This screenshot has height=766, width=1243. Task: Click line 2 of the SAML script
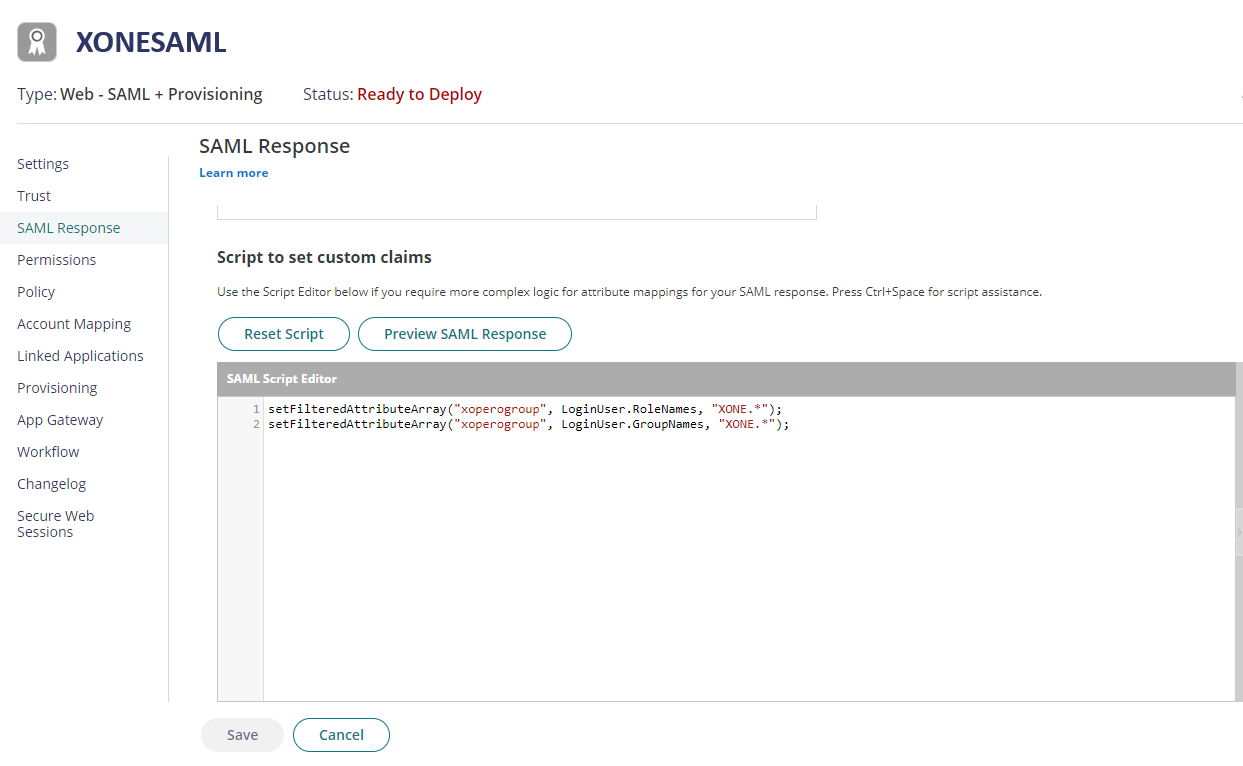(528, 424)
